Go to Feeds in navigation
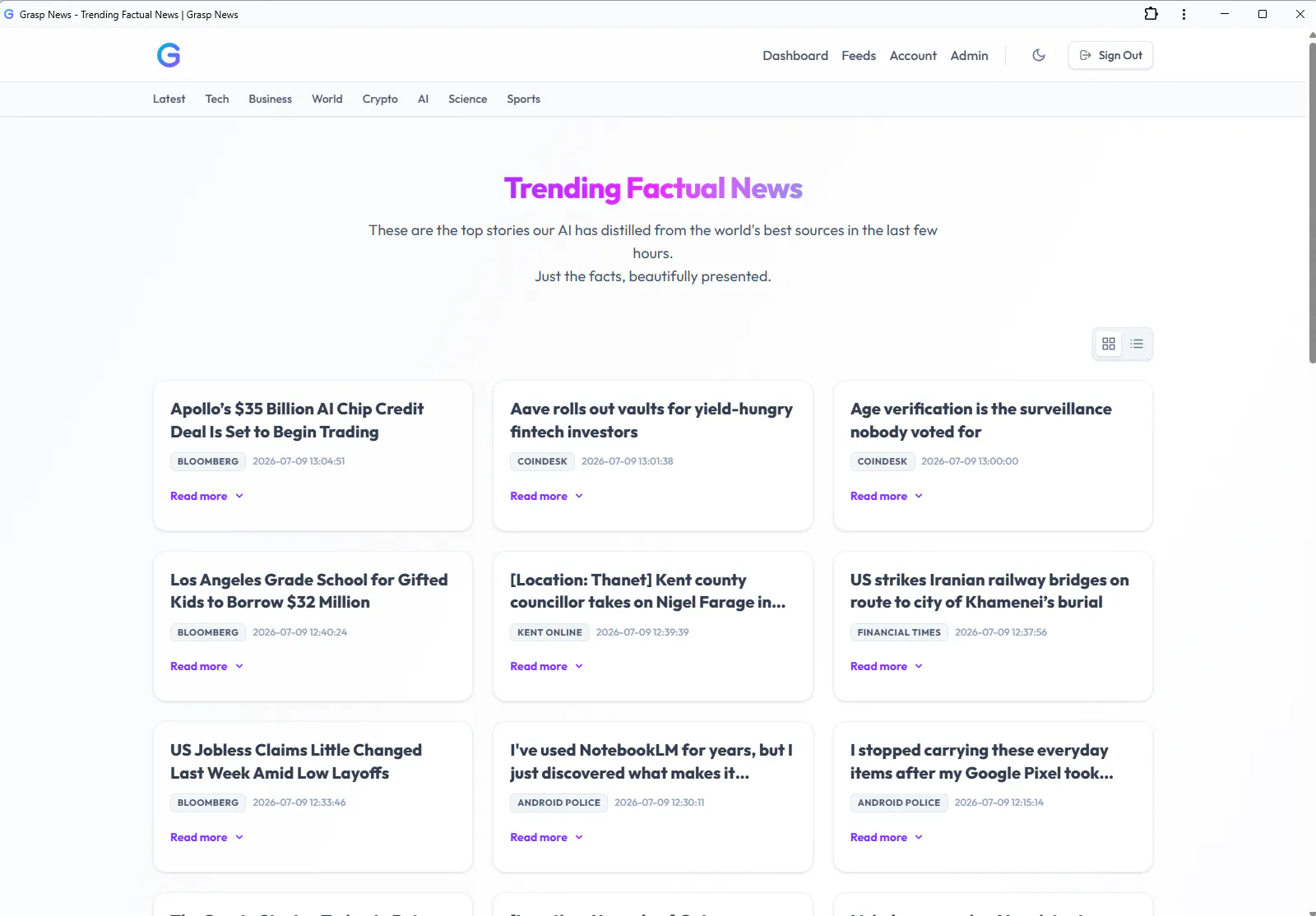1316x916 pixels. tap(859, 55)
